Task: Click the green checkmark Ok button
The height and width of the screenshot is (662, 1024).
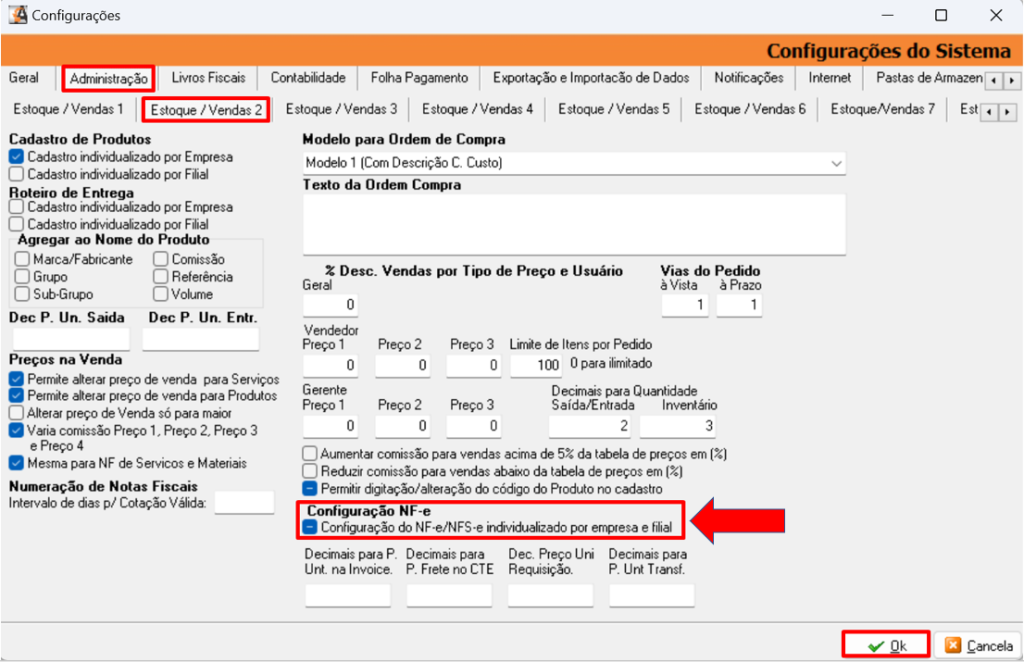Action: pyautogui.click(x=886, y=645)
